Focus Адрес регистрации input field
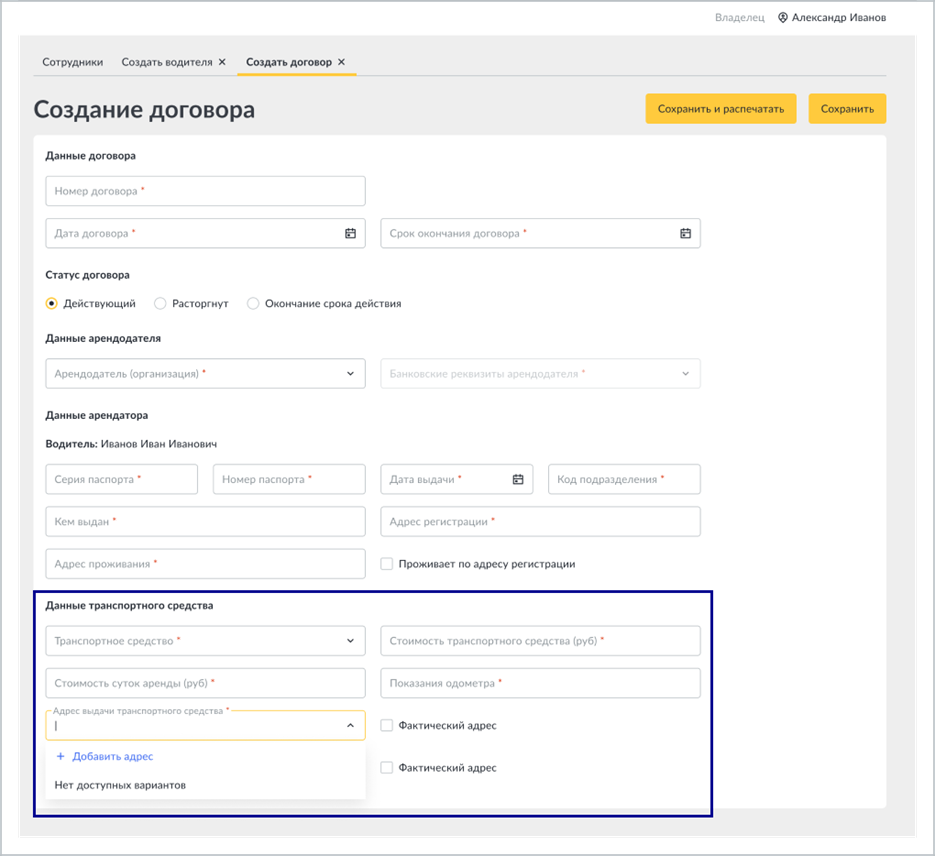 540,522
